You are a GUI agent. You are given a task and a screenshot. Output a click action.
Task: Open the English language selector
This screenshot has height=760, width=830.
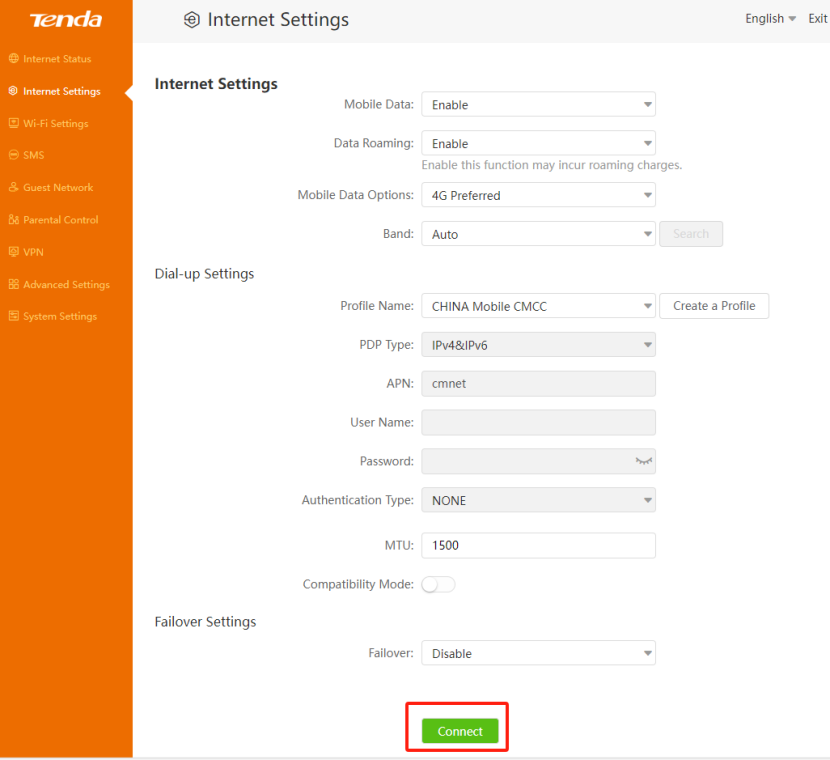(770, 19)
